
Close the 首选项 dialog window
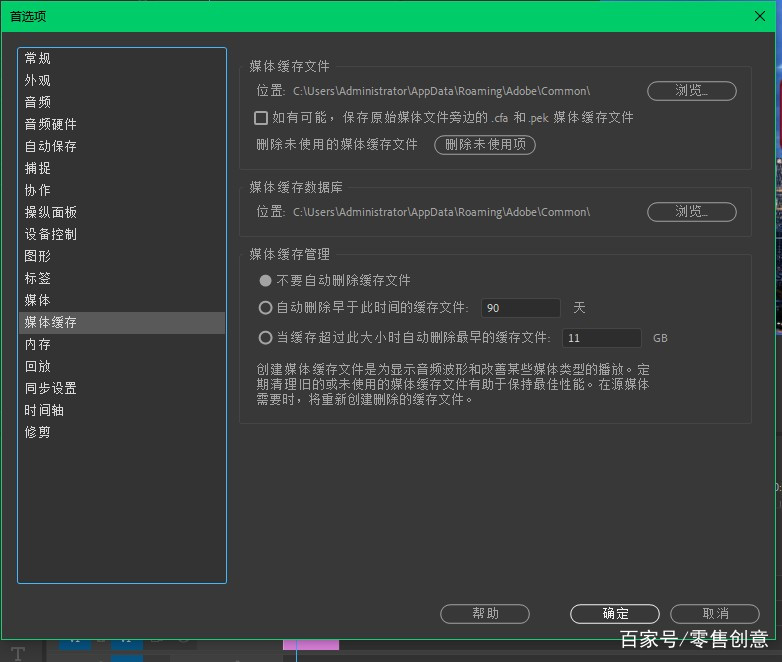coord(760,16)
